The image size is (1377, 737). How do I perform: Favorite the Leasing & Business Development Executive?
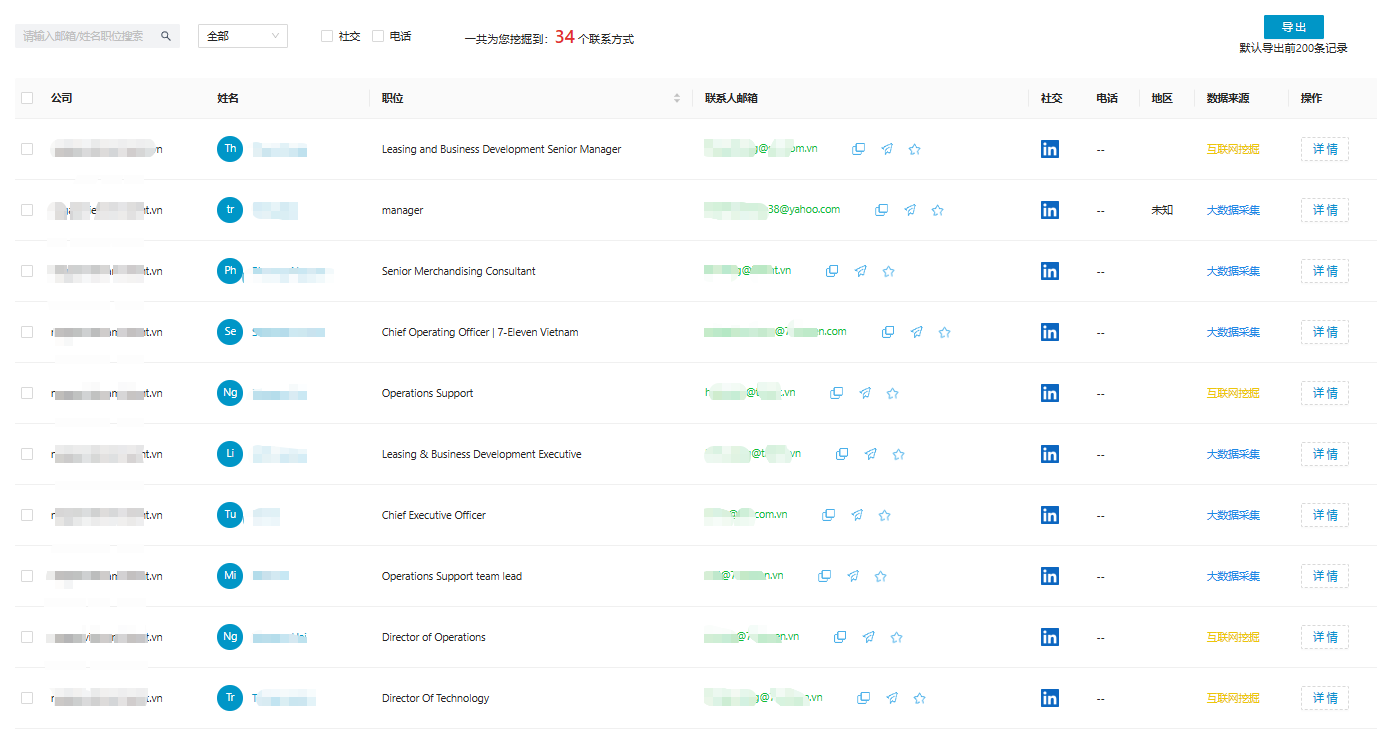(x=898, y=454)
